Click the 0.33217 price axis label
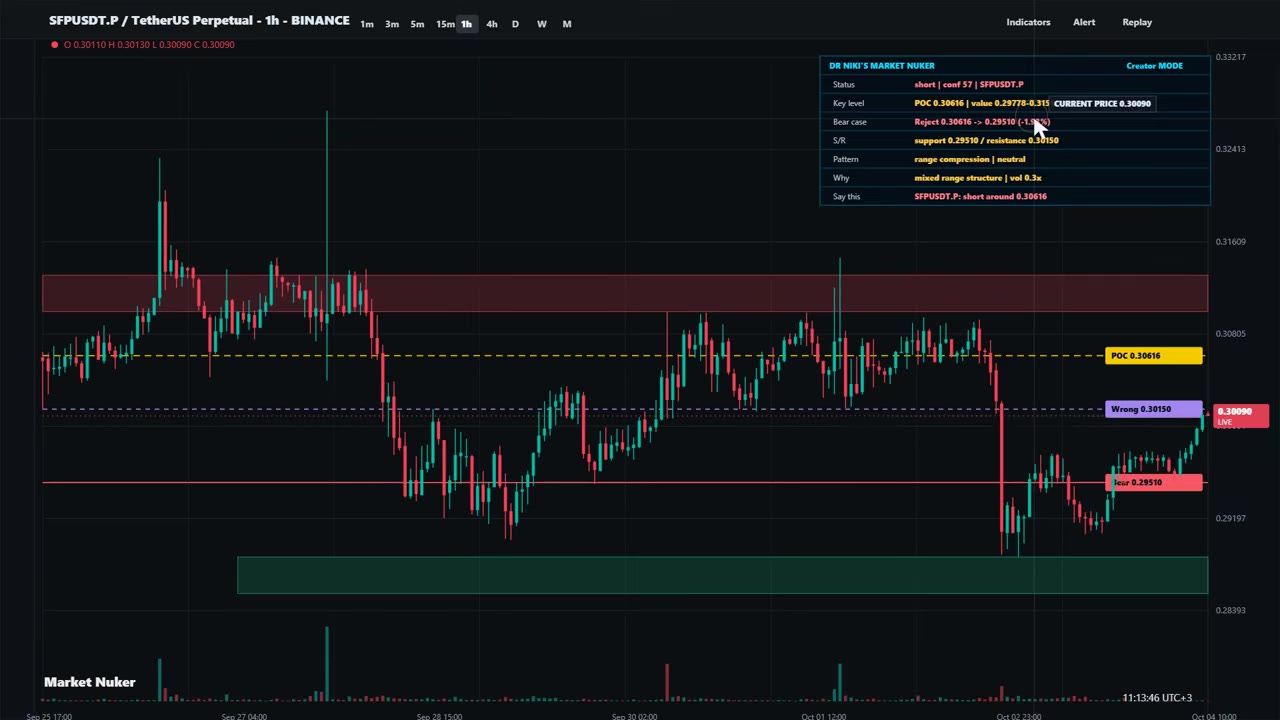 [1231, 57]
